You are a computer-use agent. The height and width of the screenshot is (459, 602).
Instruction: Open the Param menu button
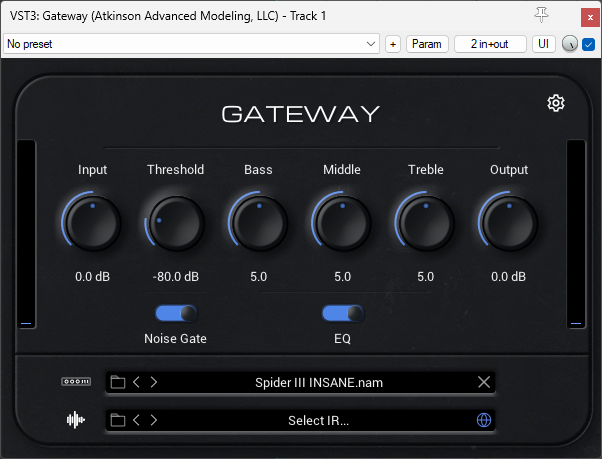pos(427,44)
